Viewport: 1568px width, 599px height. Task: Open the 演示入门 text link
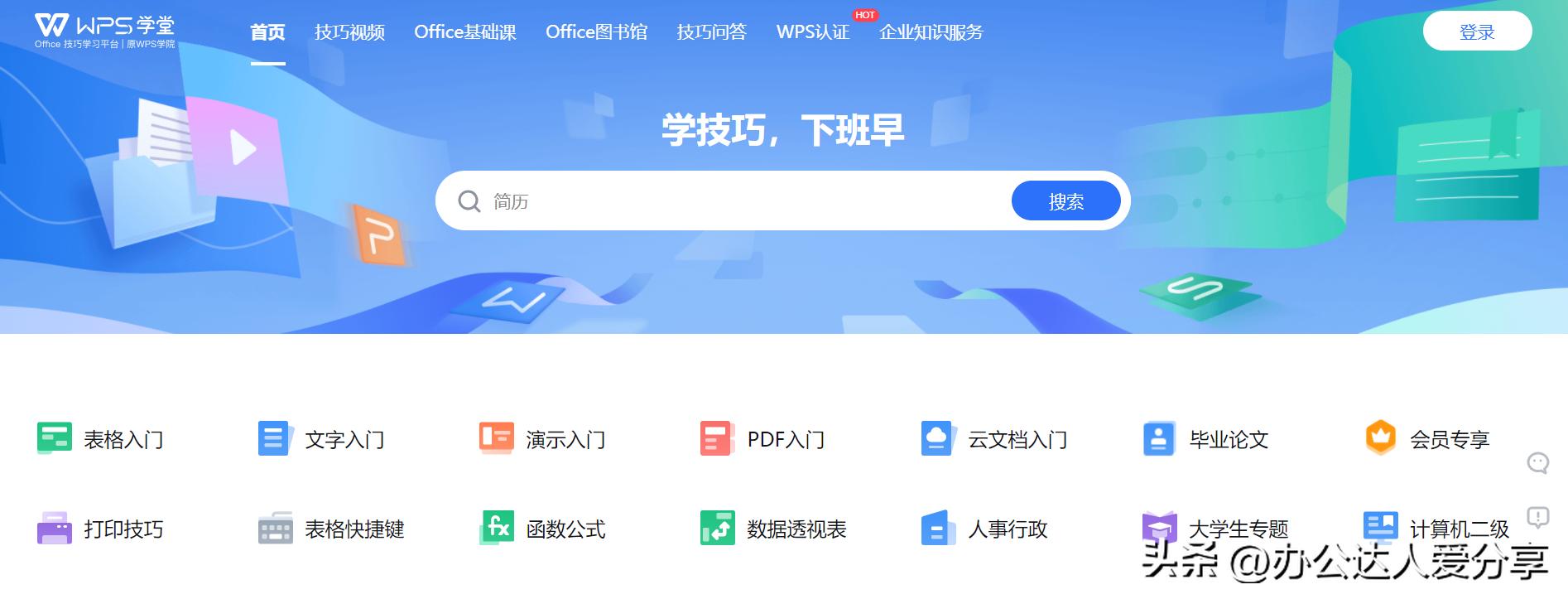tap(565, 440)
